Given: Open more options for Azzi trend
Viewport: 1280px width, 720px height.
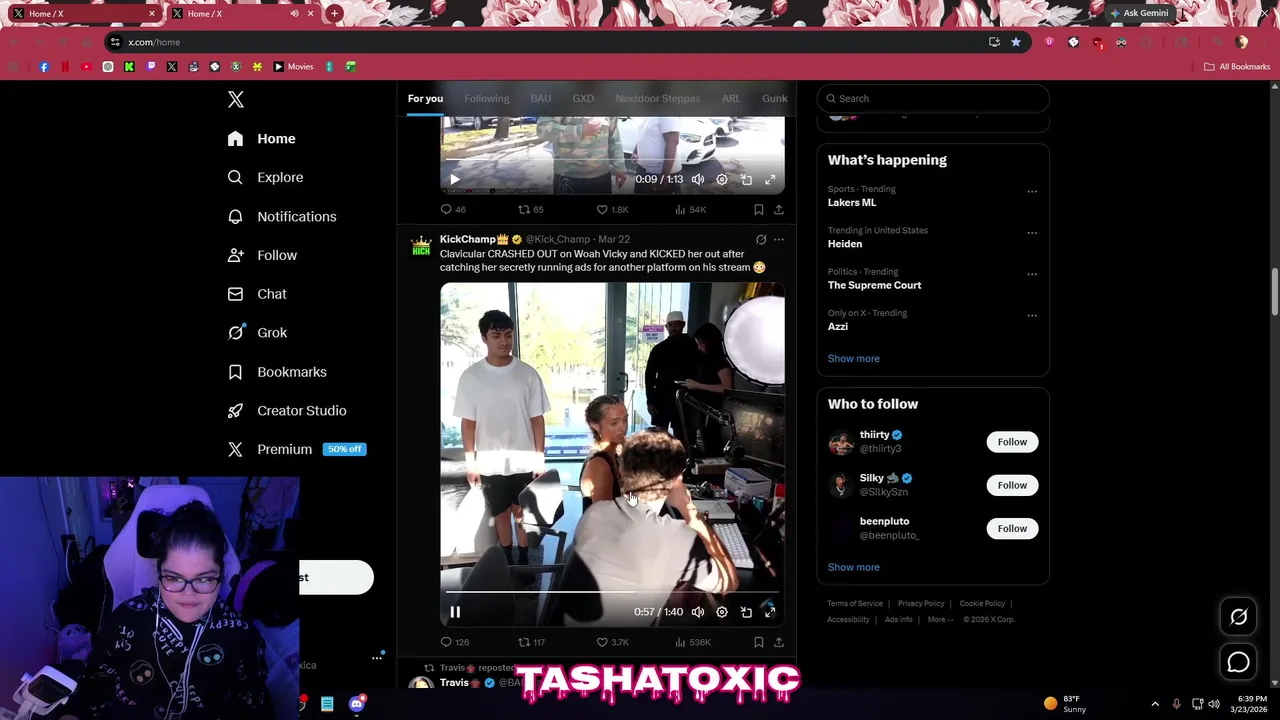Looking at the screenshot, I should click(1032, 315).
